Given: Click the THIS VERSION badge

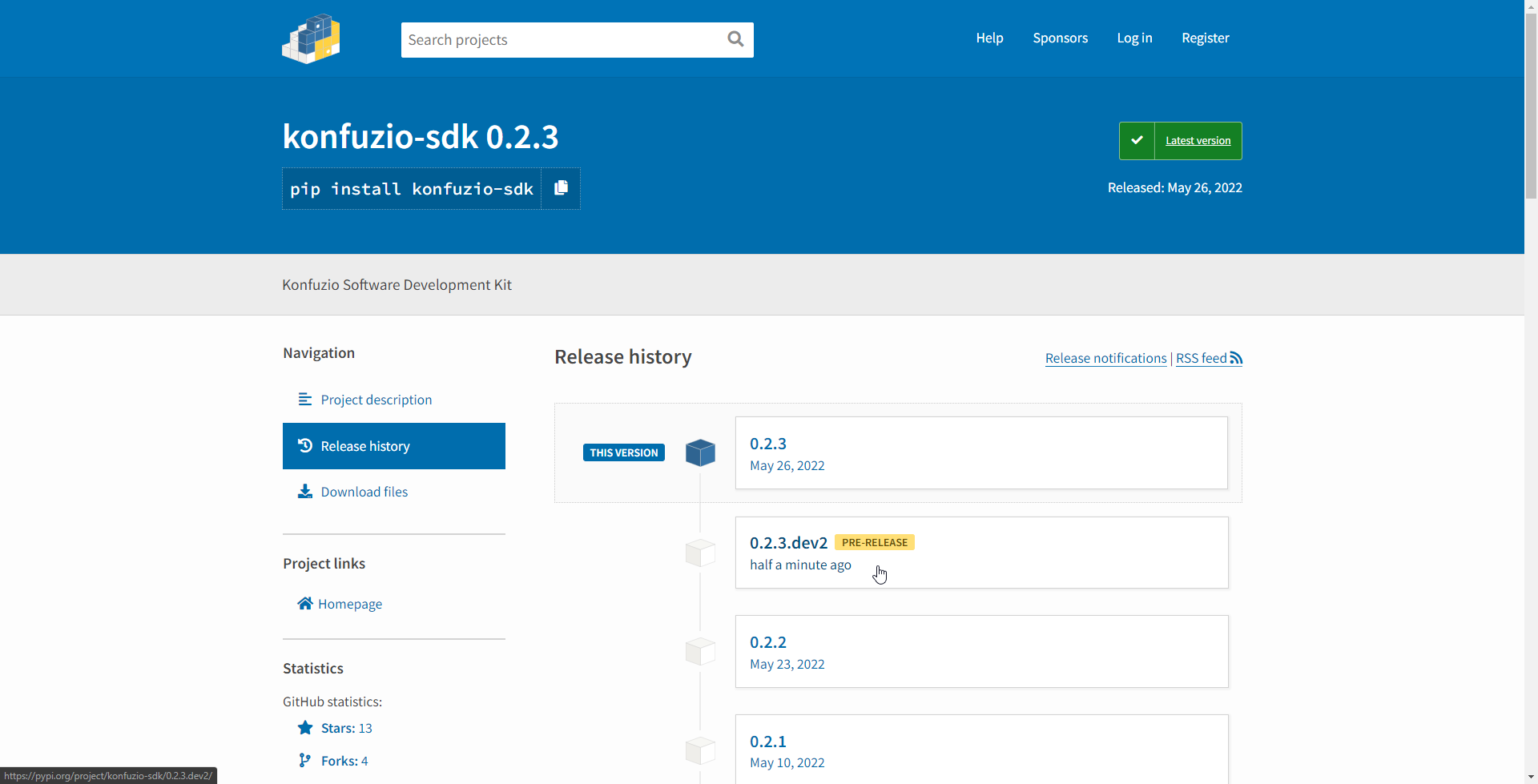Looking at the screenshot, I should pos(623,452).
